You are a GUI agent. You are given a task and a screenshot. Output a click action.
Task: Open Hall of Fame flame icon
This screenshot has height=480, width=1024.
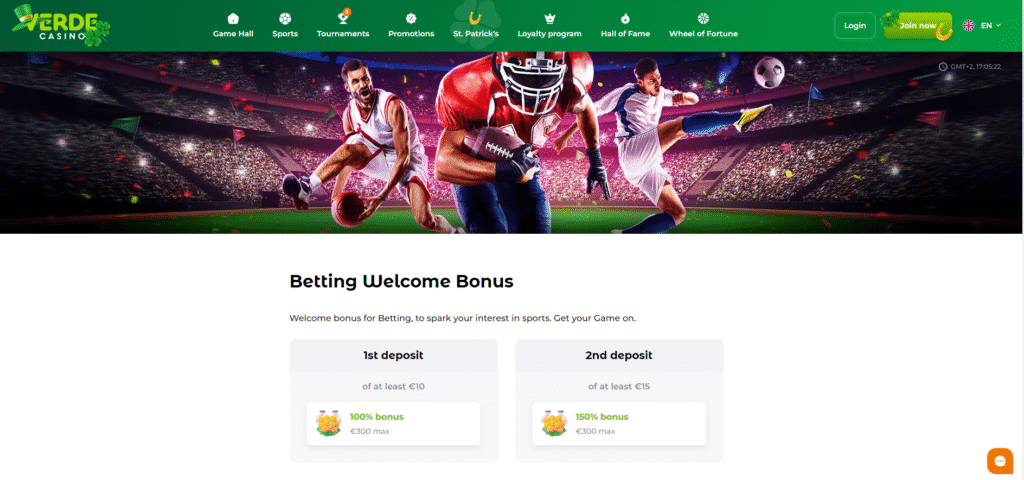tap(625, 18)
